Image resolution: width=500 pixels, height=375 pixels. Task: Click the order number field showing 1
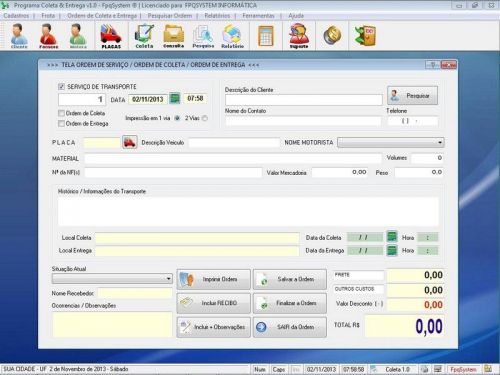coord(82,99)
